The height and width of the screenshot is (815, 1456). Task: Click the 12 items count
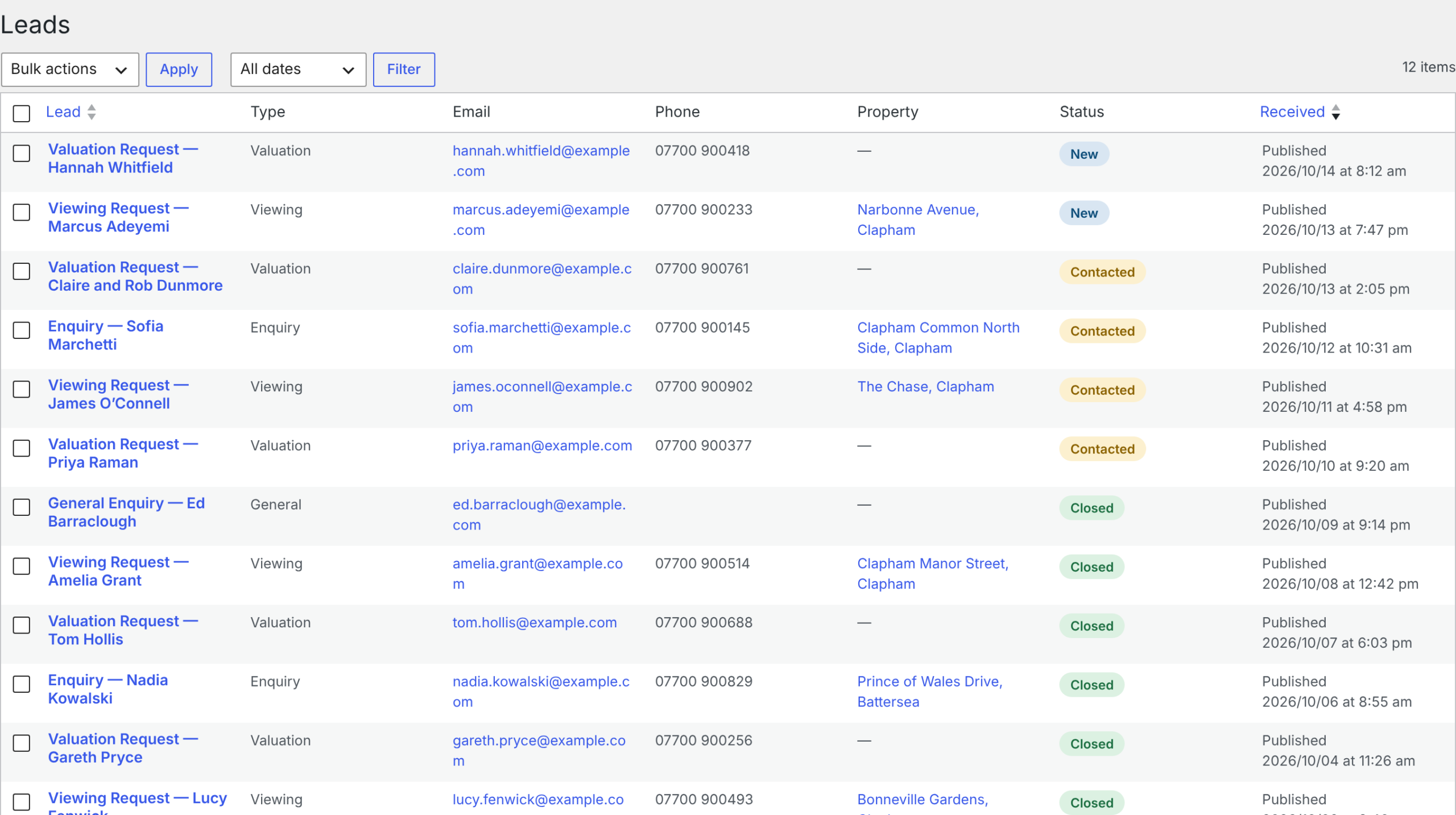(1428, 67)
